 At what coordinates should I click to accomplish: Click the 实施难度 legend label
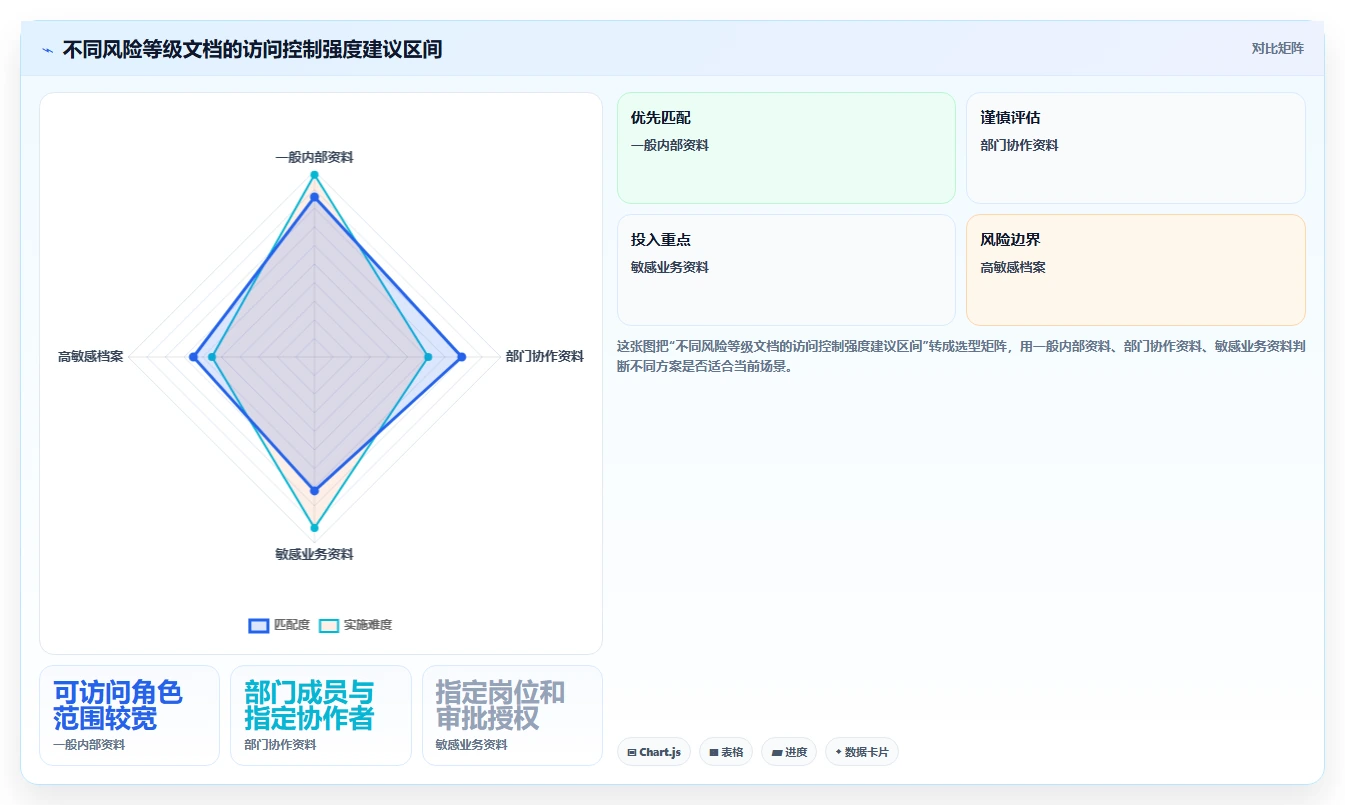(x=368, y=625)
